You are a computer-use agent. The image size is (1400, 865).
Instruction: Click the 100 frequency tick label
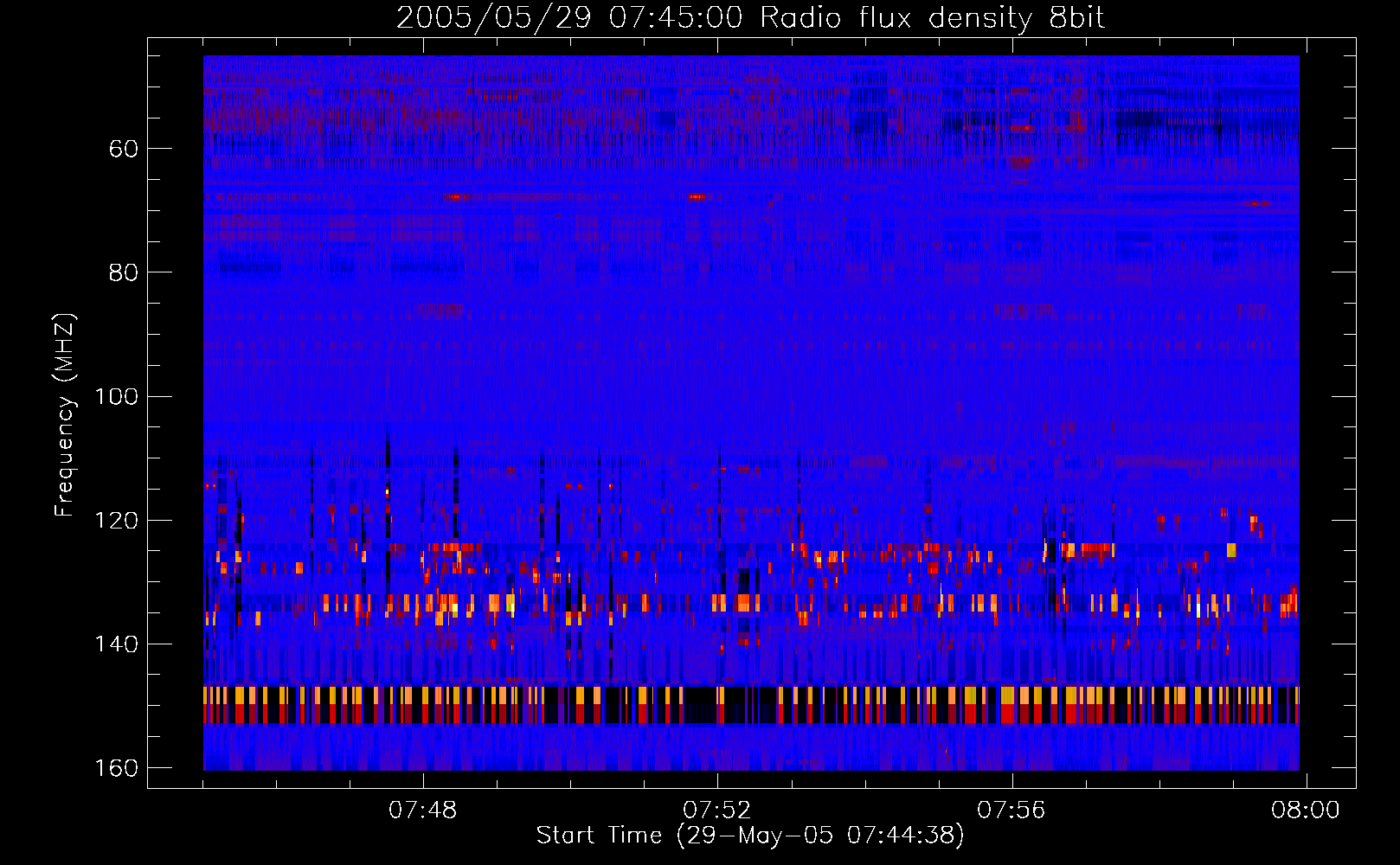[117, 396]
